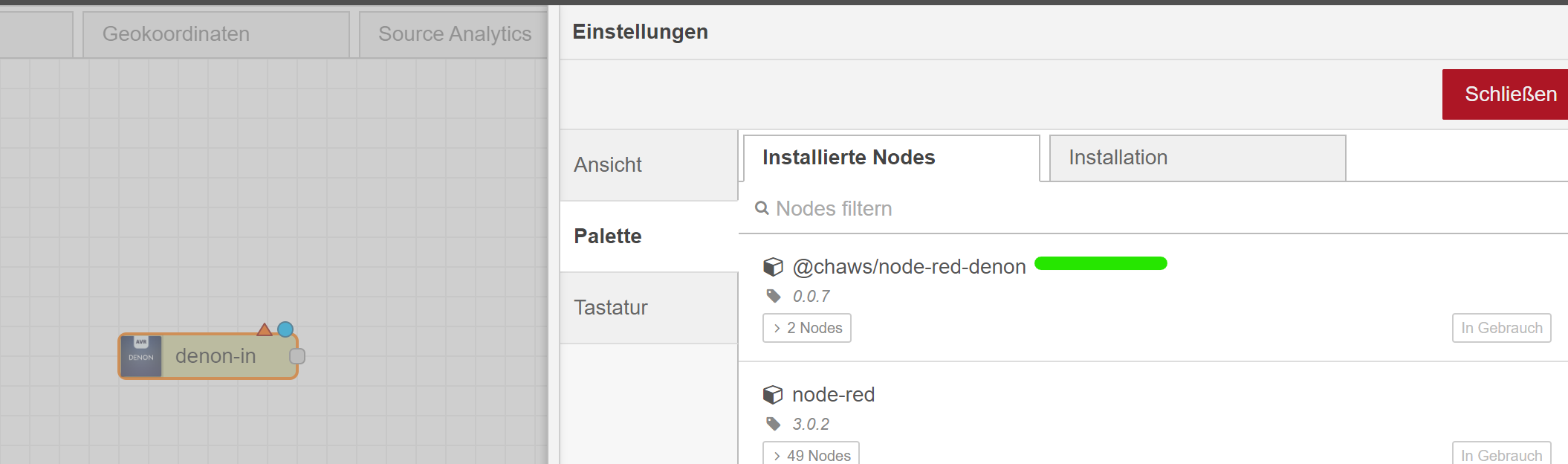1568x464 pixels.
Task: Click In Gebrauch for @chaws/node-red-denon
Action: (x=1501, y=328)
